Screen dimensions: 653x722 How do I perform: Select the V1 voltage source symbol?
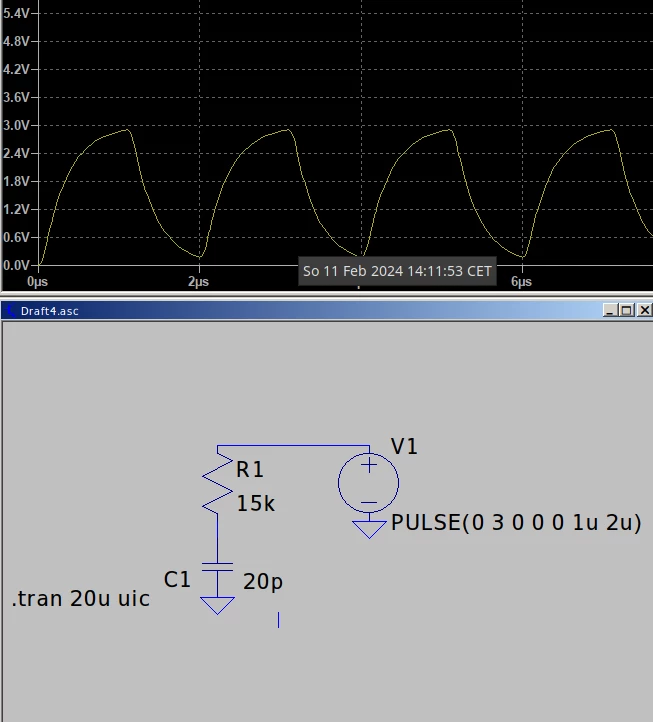(368, 483)
